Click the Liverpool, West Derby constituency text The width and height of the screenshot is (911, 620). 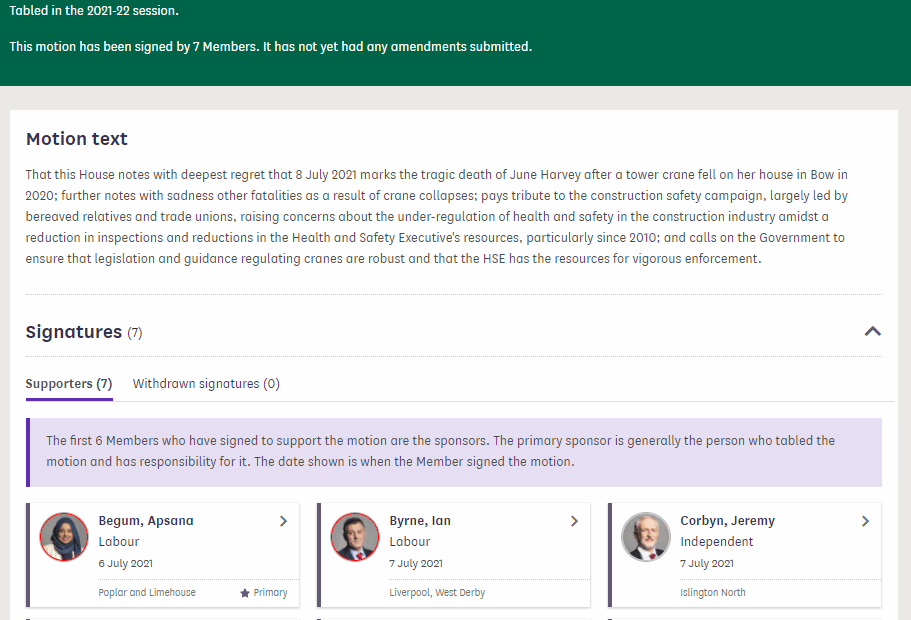tap(437, 593)
